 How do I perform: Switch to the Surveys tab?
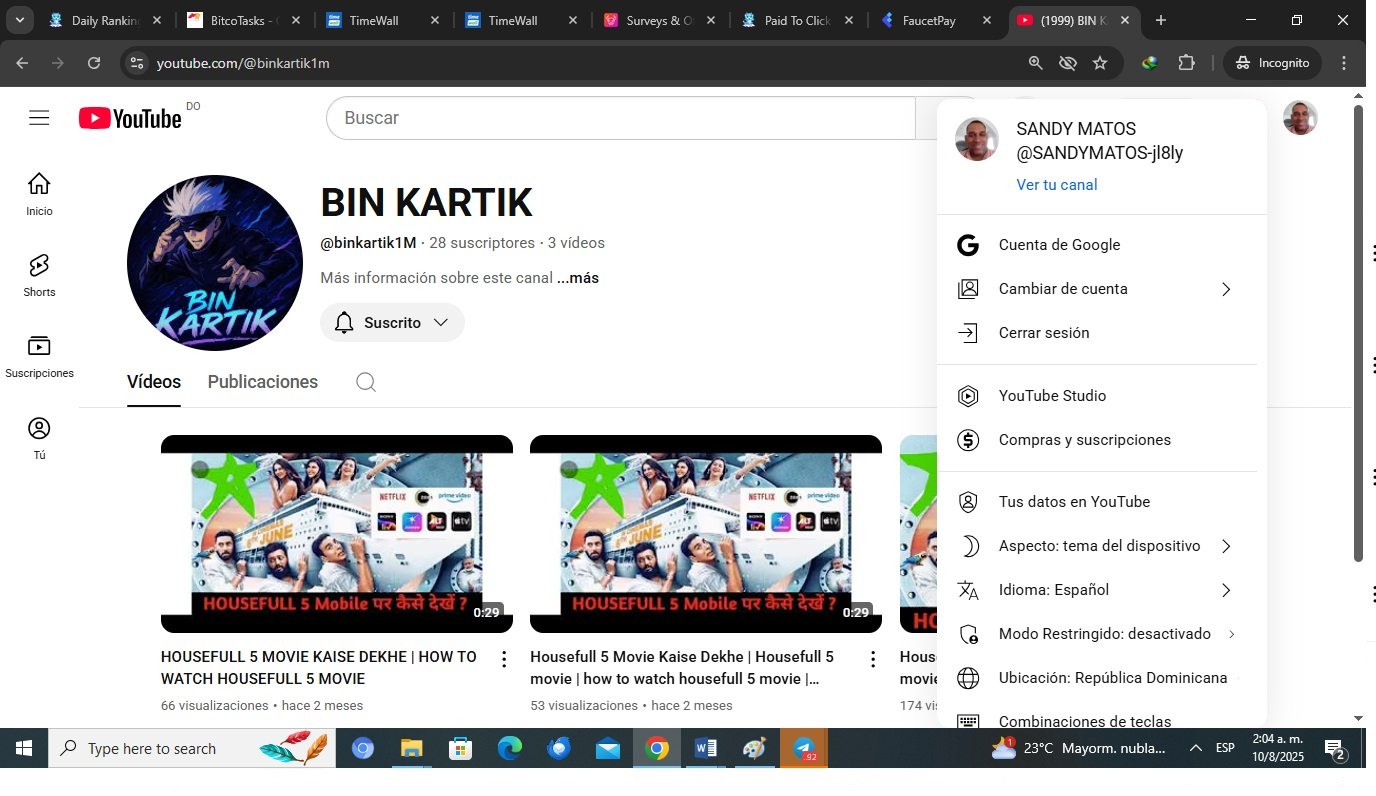(660, 20)
